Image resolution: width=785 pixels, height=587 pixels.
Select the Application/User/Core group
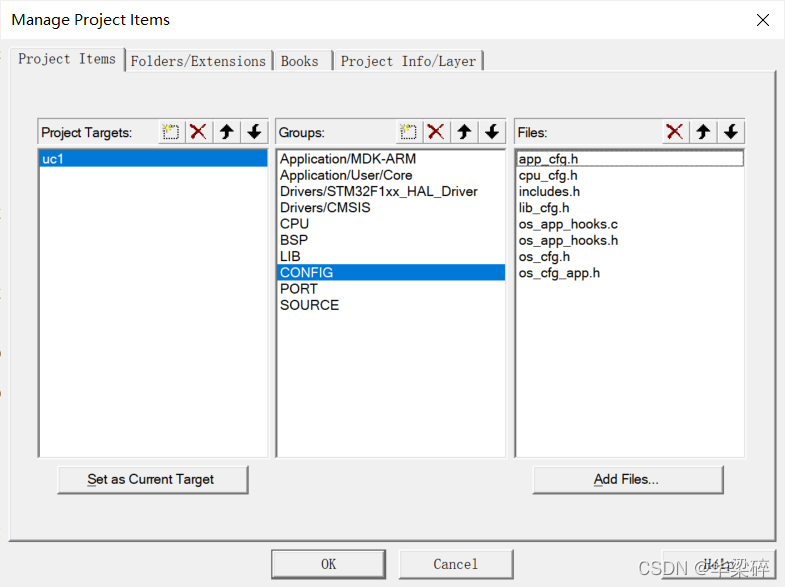click(x=390, y=175)
